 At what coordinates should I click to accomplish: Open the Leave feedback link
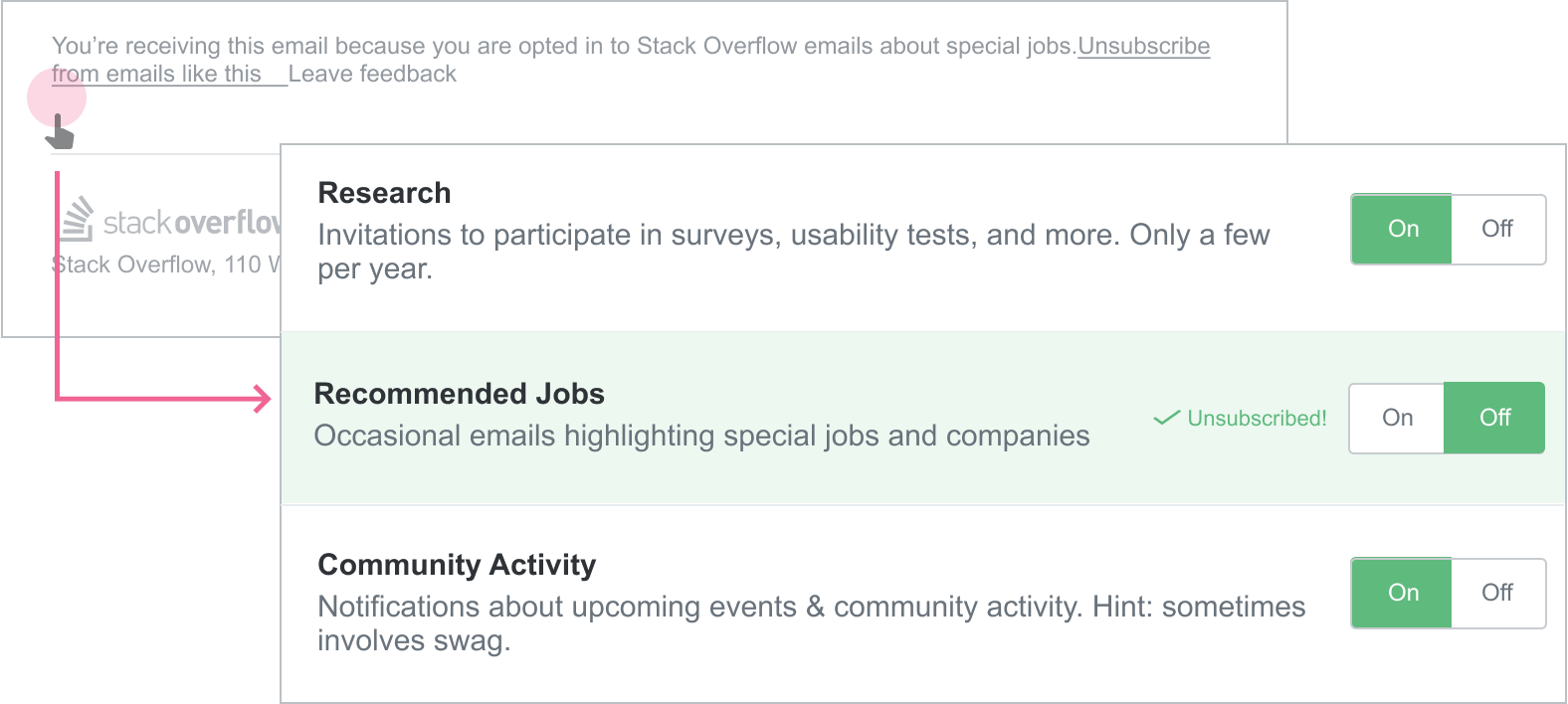coord(372,75)
